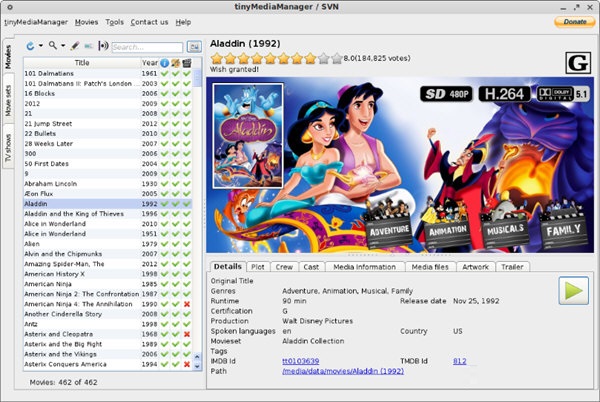This screenshot has width=600, height=402.
Task: Open the Movies menu
Action: pos(86,22)
